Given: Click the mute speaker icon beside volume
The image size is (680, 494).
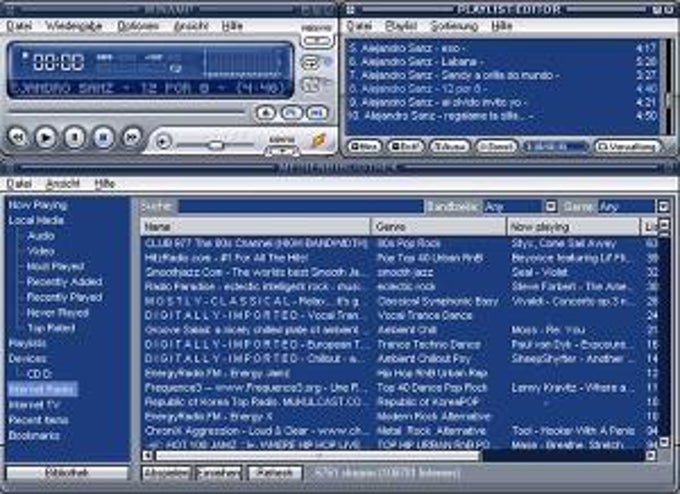Looking at the screenshot, I should 163,142.
